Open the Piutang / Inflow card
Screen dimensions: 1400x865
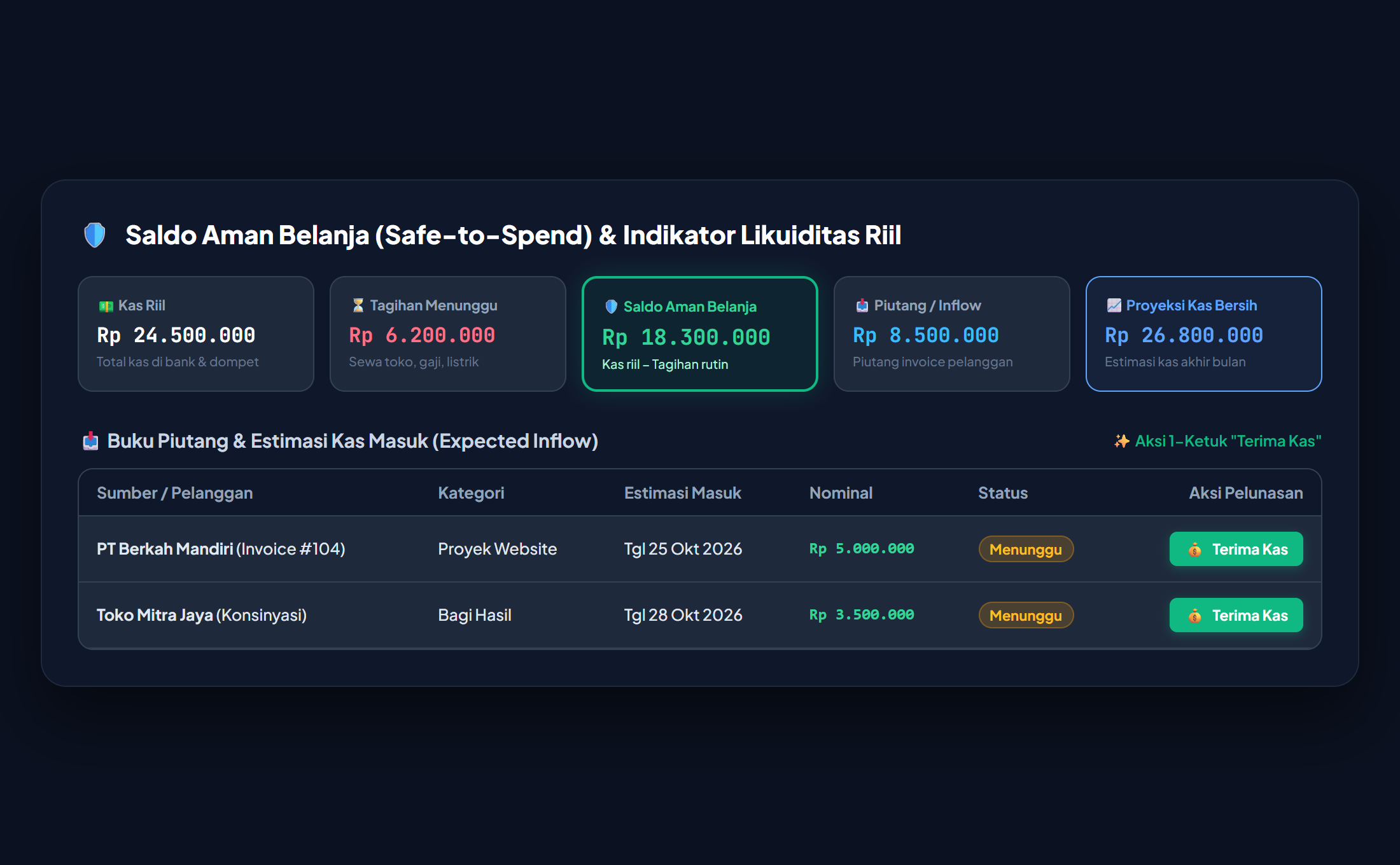(952, 334)
